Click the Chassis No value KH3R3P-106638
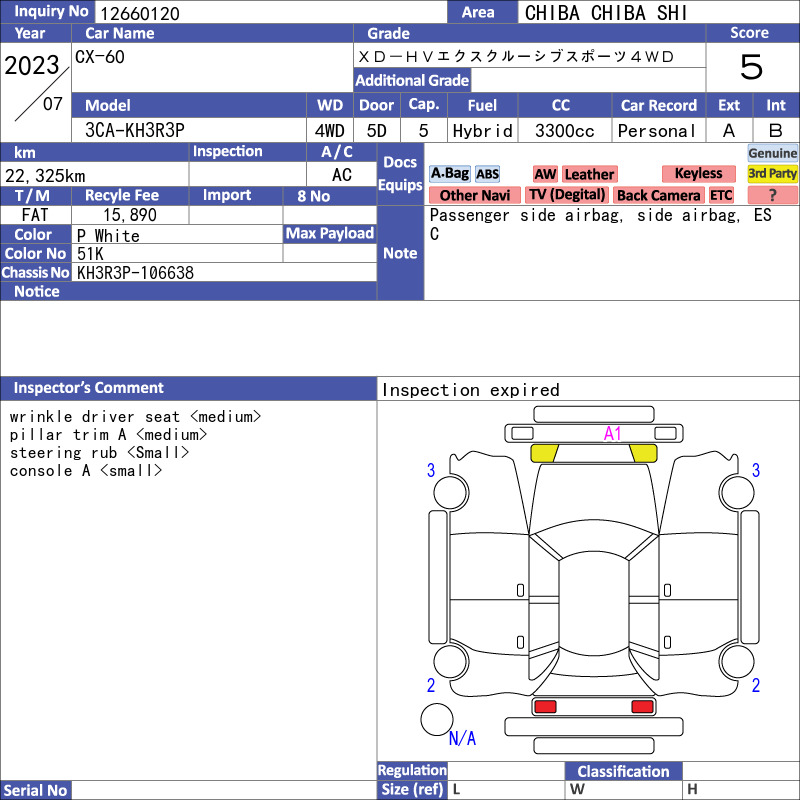 click(x=135, y=273)
